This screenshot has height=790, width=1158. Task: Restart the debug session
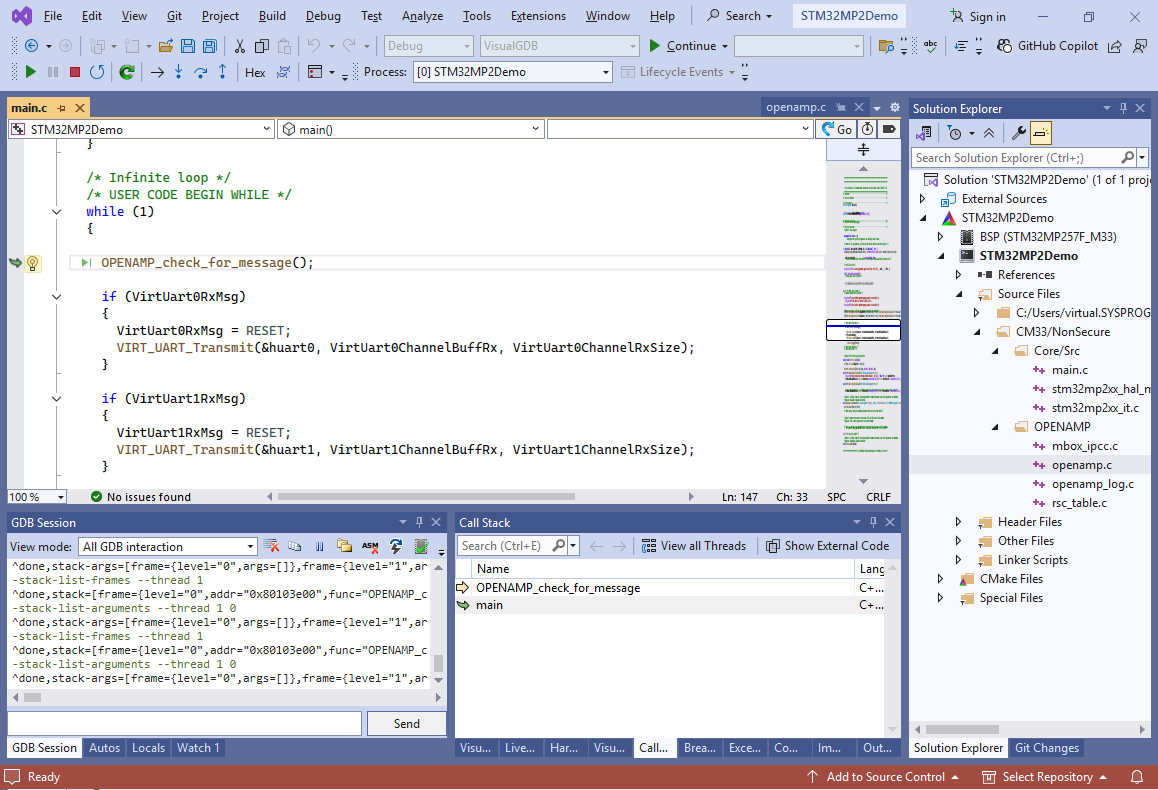pos(97,72)
